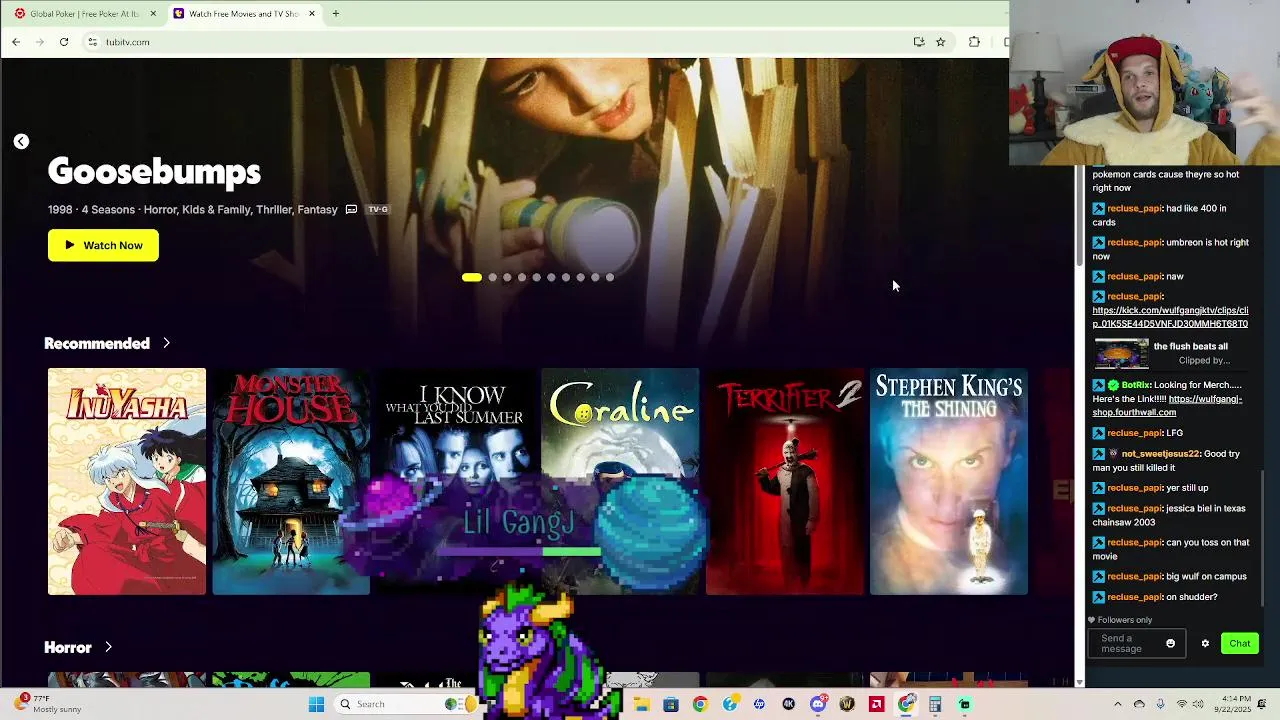Screen dimensions: 1280x720
Task: Go to previous featured slide arrow
Action: click(x=21, y=142)
